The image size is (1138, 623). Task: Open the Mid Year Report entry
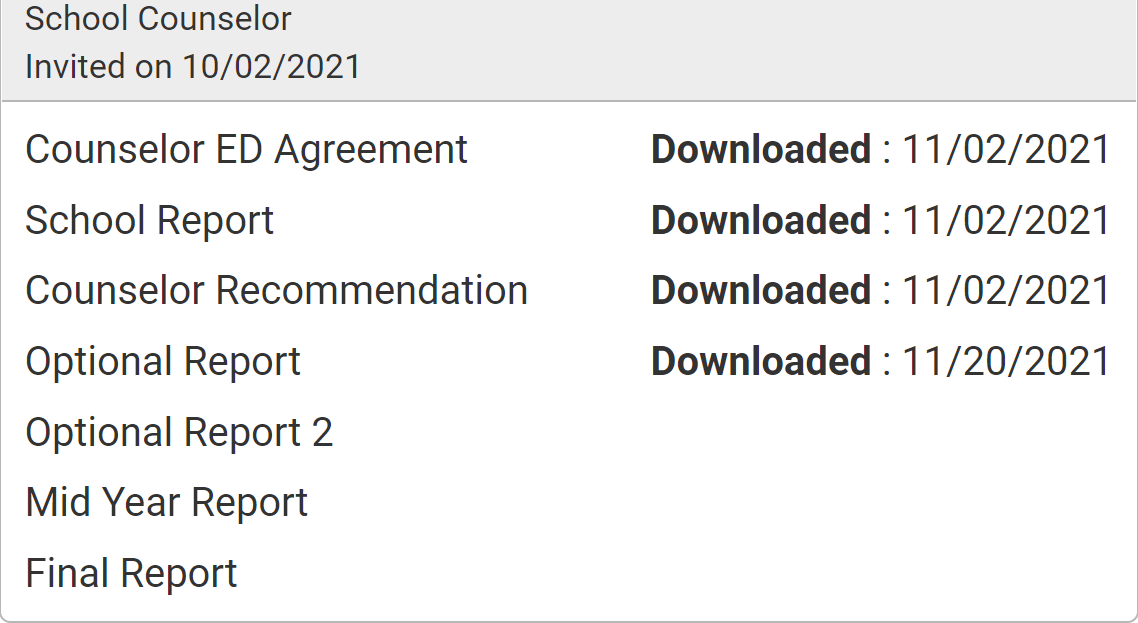pos(167,502)
